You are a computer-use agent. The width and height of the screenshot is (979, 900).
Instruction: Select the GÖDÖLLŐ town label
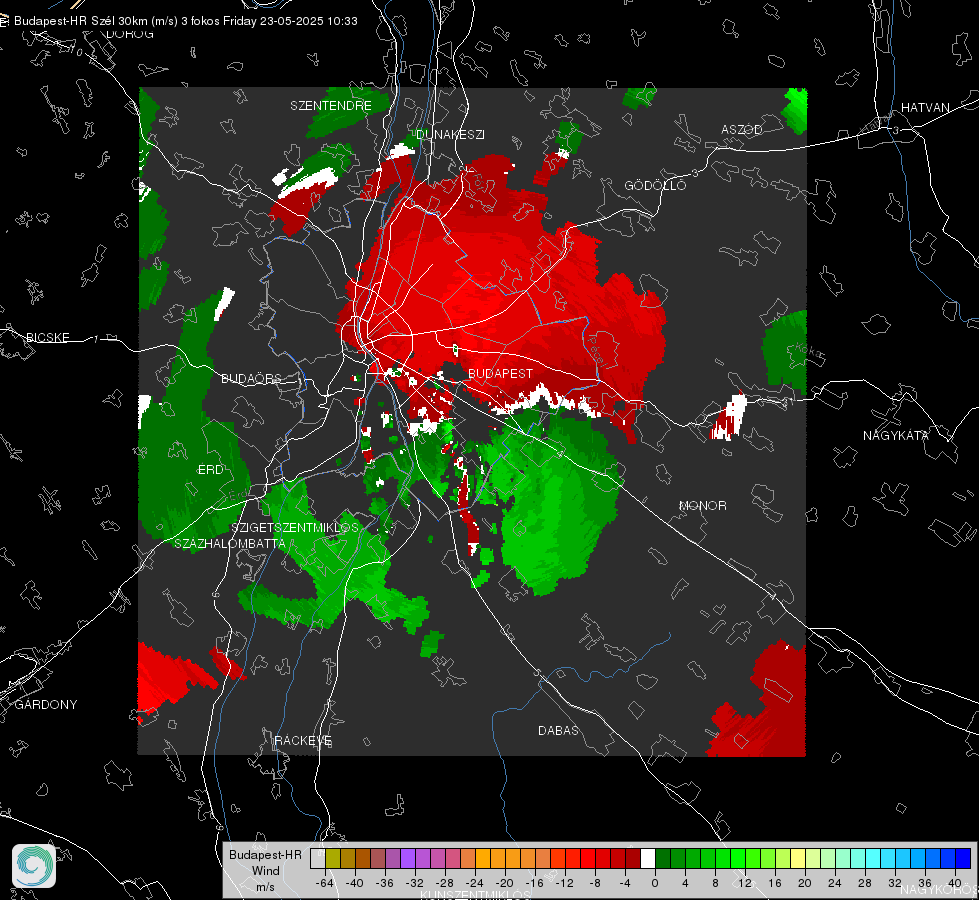point(655,185)
